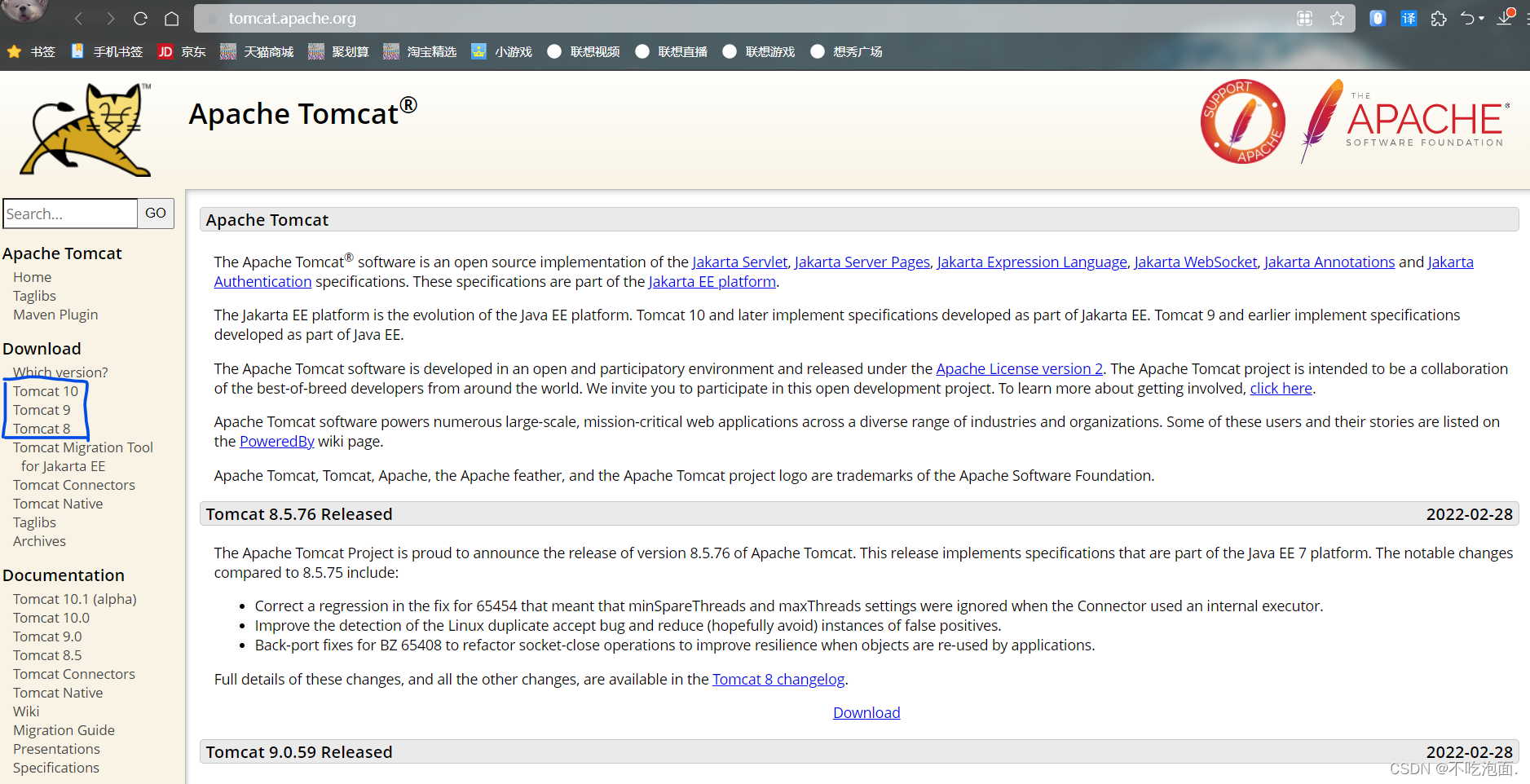Open Maven Plugin sidebar link
The image size is (1530, 784).
click(x=55, y=315)
